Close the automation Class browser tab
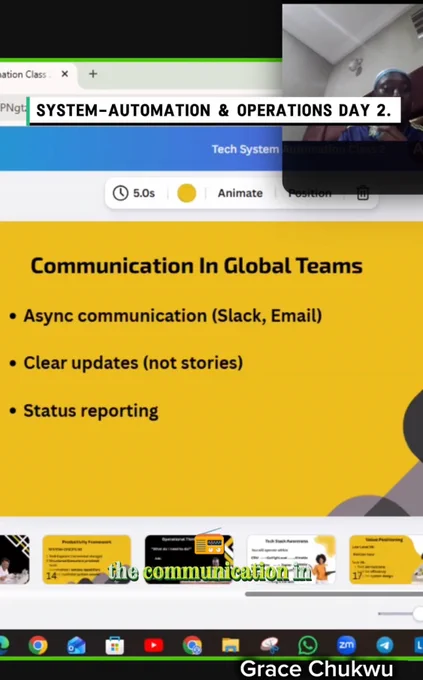This screenshot has height=680, width=423. [65, 74]
